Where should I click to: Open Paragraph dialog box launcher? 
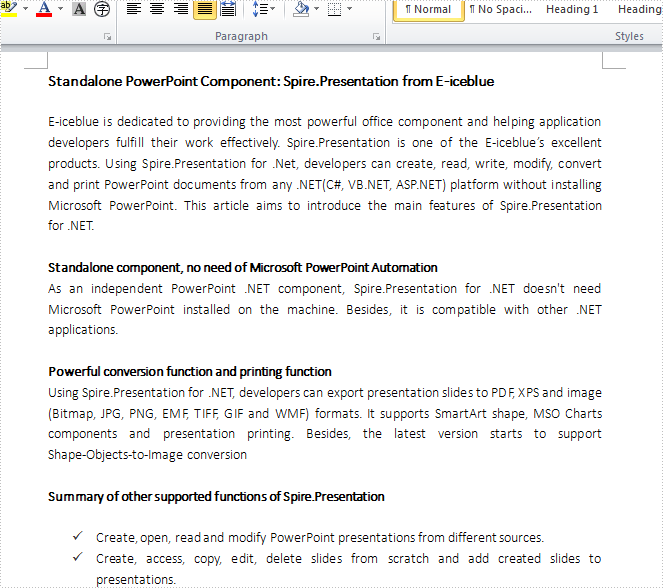click(x=376, y=37)
